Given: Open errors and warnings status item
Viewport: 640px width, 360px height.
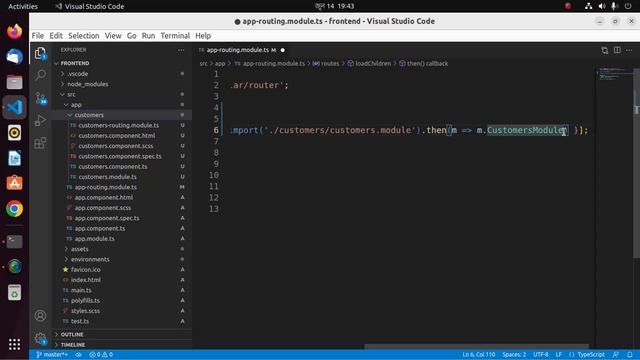Looking at the screenshot, I should click(101, 355).
